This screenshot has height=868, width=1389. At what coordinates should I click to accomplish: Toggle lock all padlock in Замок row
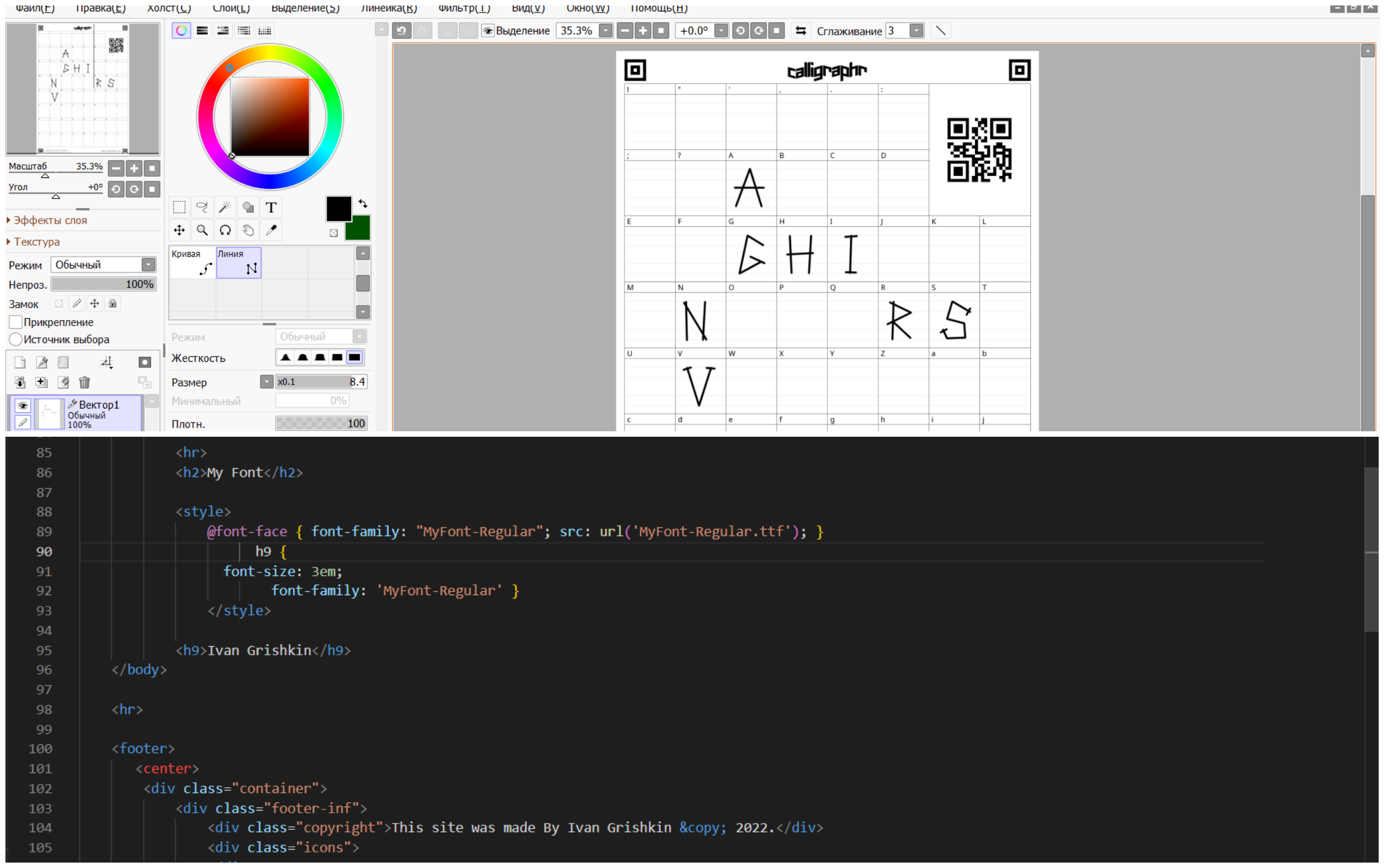coord(113,303)
